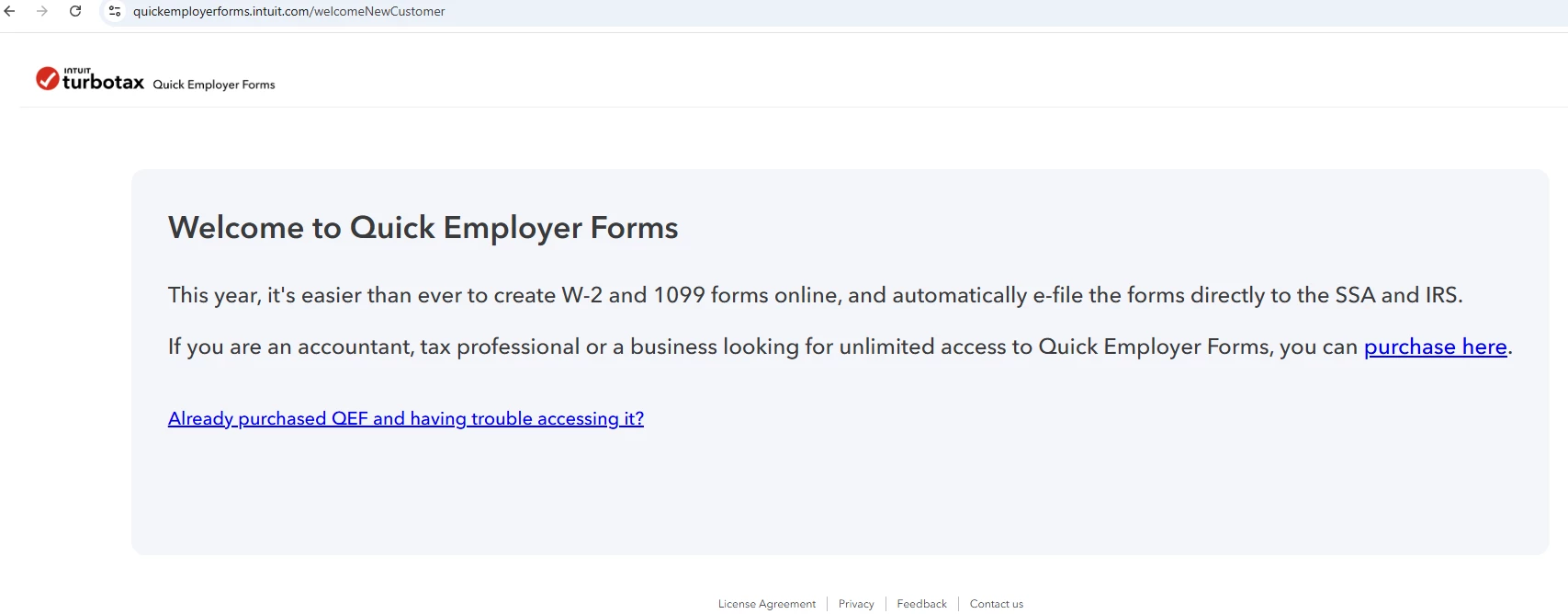Reload the page with the refresh icon
Screen dimensions: 1568x614
pyautogui.click(x=75, y=11)
